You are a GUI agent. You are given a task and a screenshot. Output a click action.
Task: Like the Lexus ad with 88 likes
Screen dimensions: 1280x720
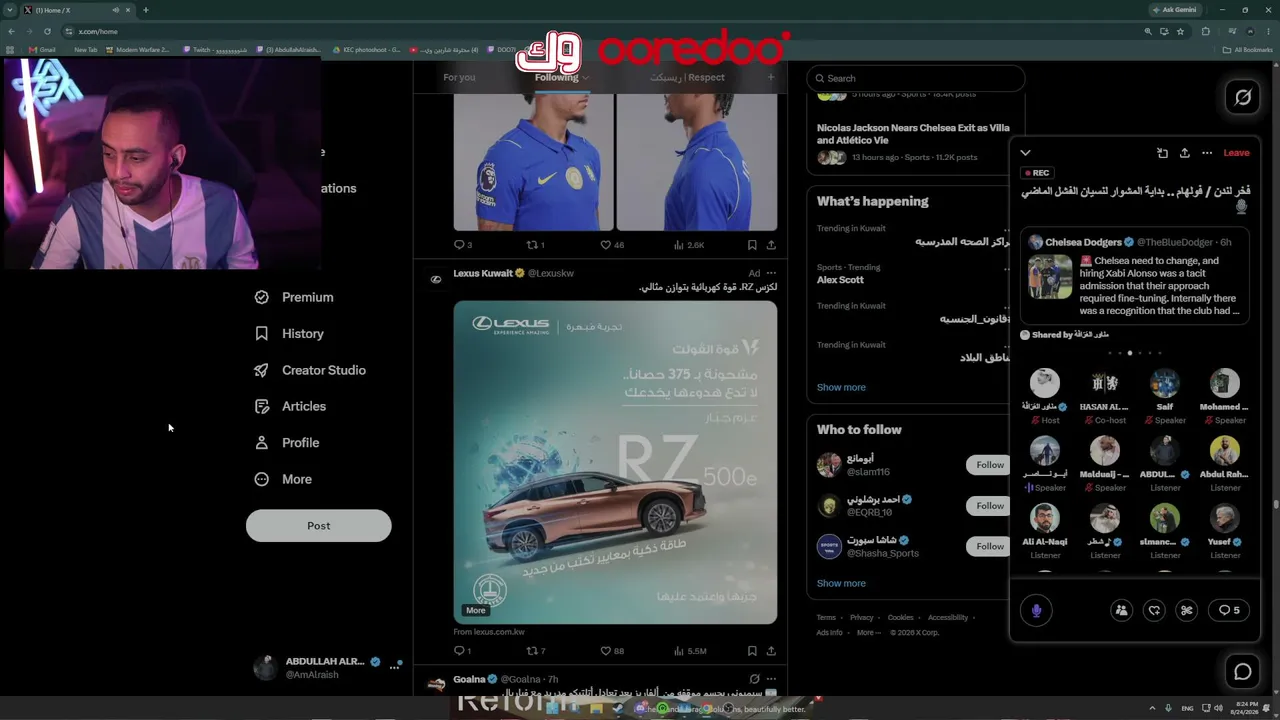pyautogui.click(x=611, y=651)
